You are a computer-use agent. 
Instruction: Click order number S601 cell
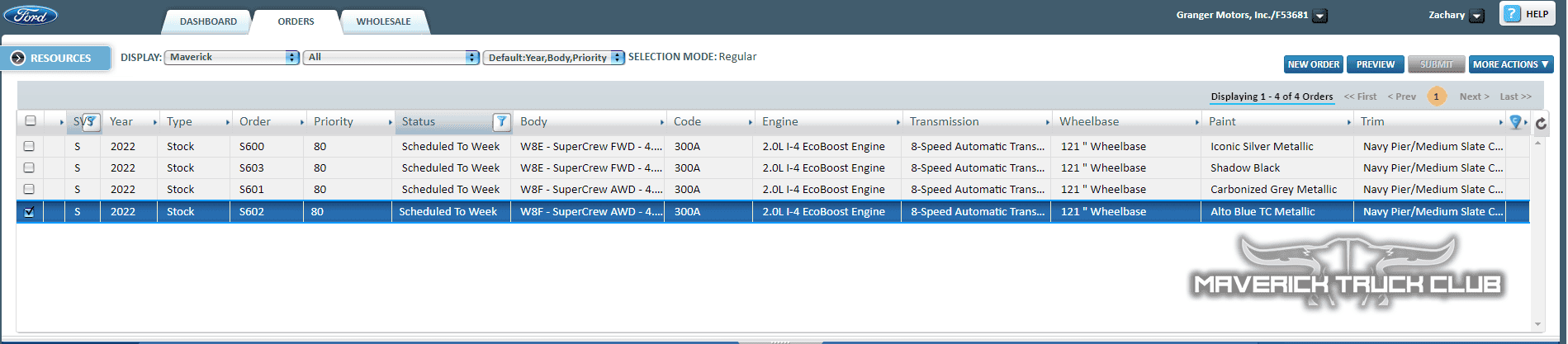[x=252, y=189]
